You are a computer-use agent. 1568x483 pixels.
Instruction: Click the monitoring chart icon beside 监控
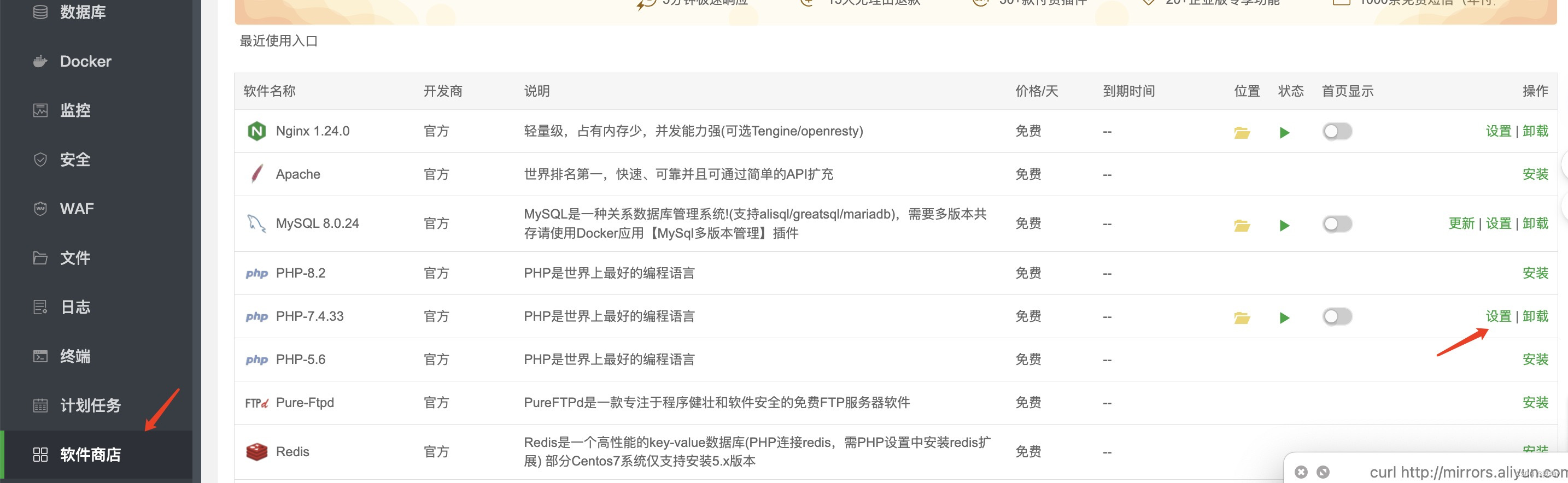[40, 110]
